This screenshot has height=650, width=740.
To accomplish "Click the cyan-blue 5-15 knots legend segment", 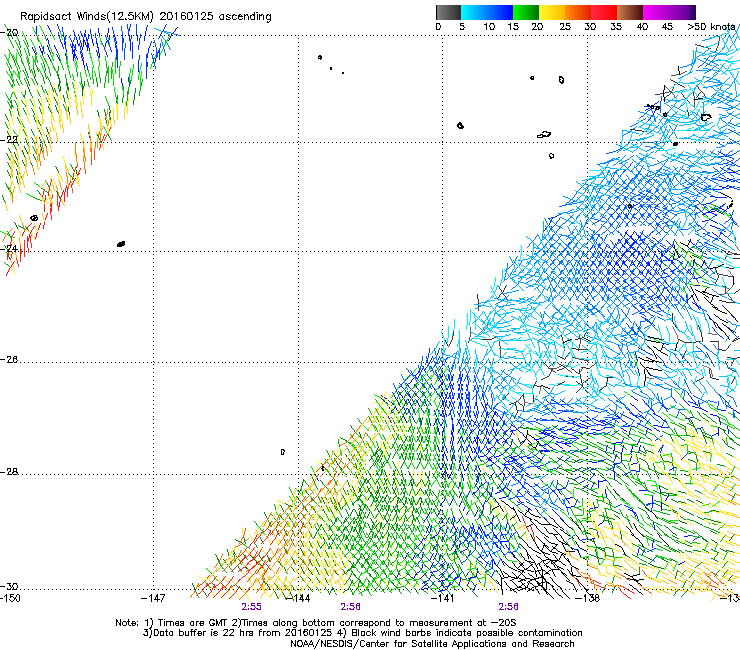I will pos(487,12).
